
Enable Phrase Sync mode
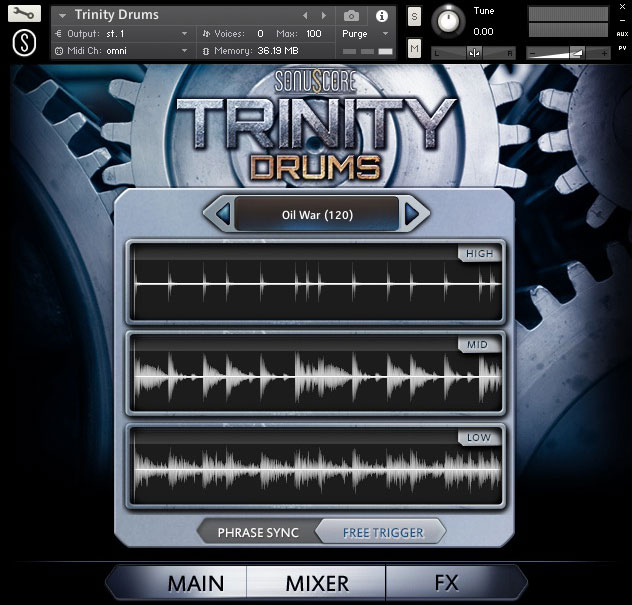pos(258,532)
